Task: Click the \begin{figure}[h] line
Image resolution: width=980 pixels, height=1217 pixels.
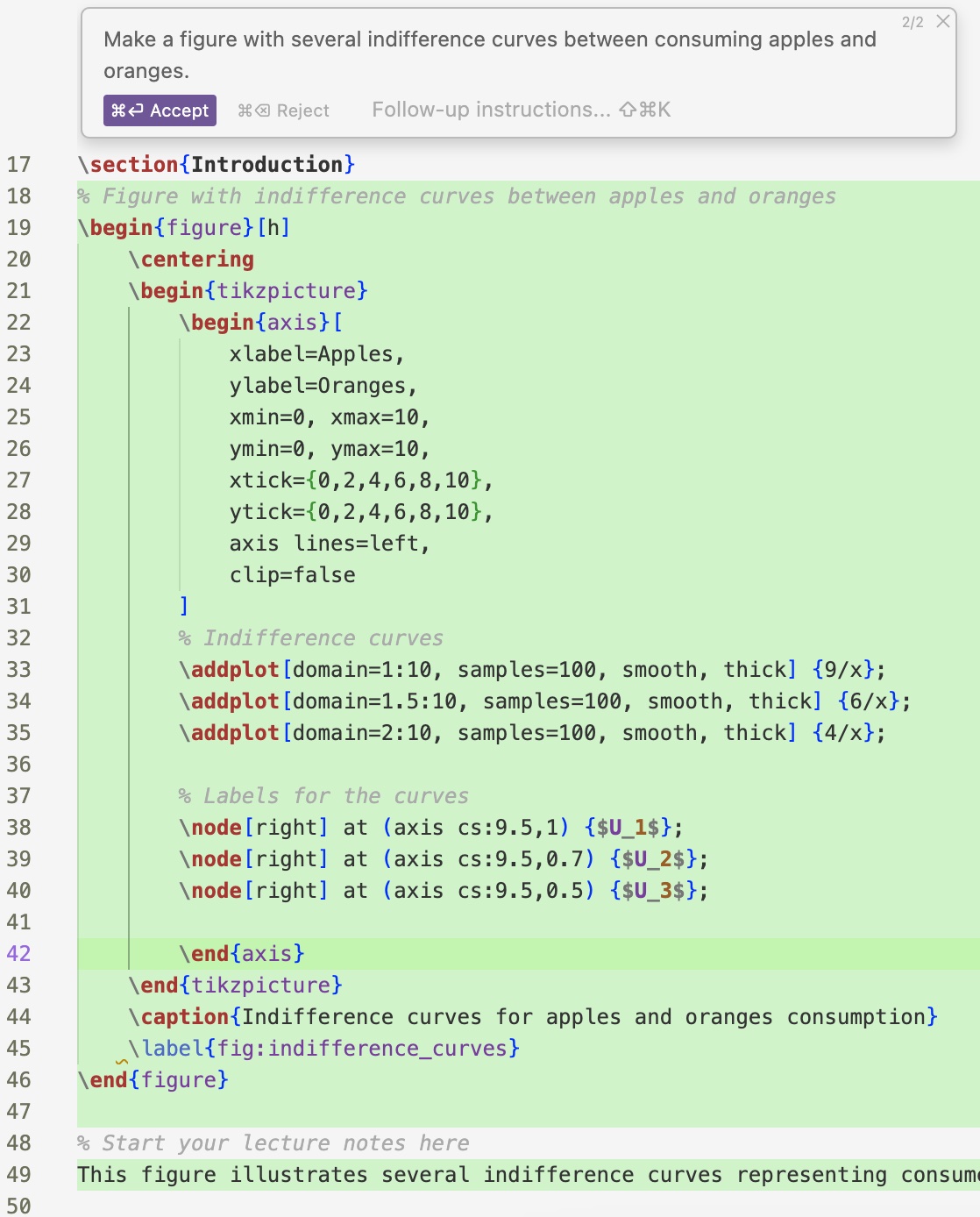Action: click(x=184, y=227)
